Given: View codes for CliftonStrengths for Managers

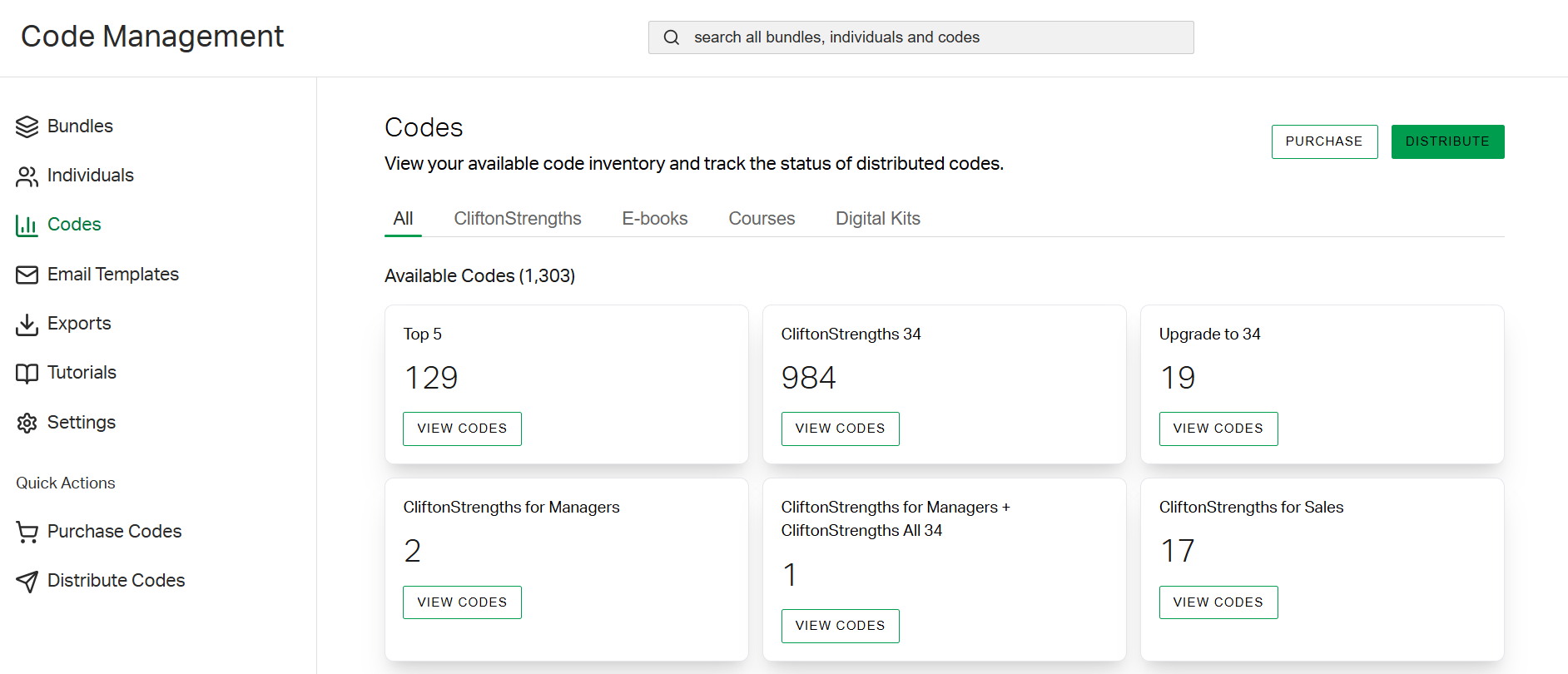Looking at the screenshot, I should [x=462, y=602].
